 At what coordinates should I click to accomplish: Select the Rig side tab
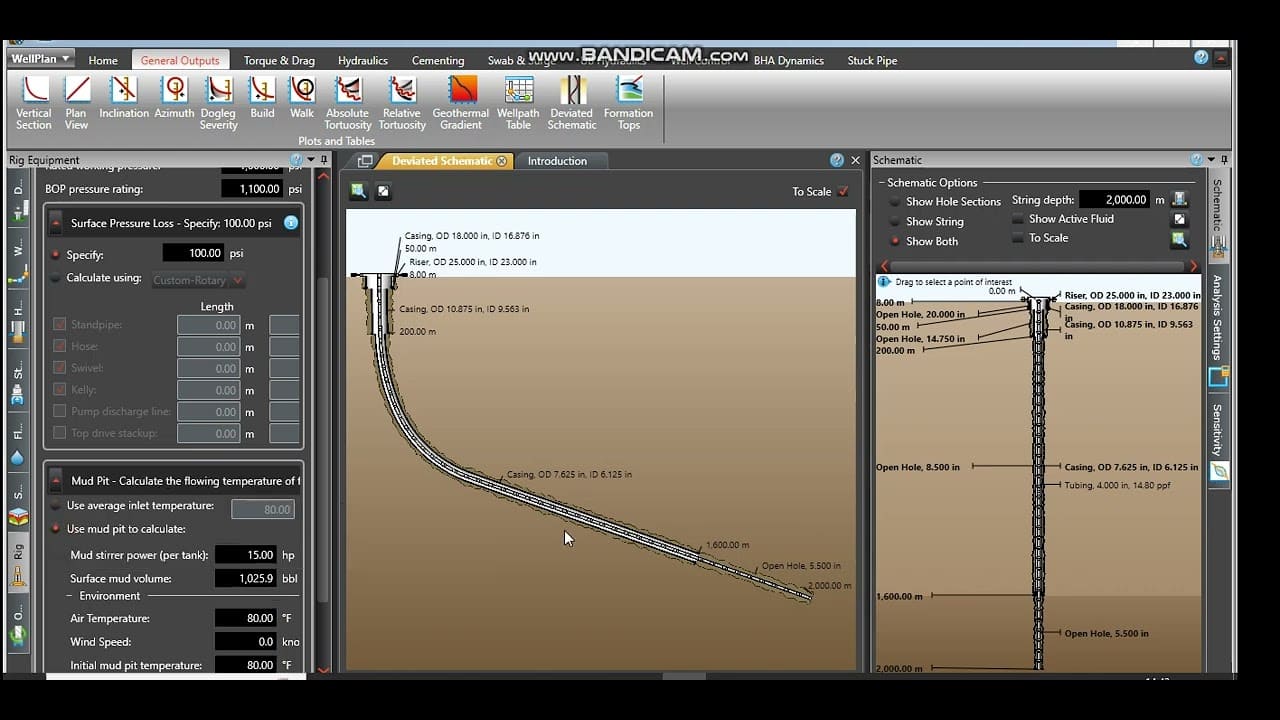pyautogui.click(x=17, y=562)
